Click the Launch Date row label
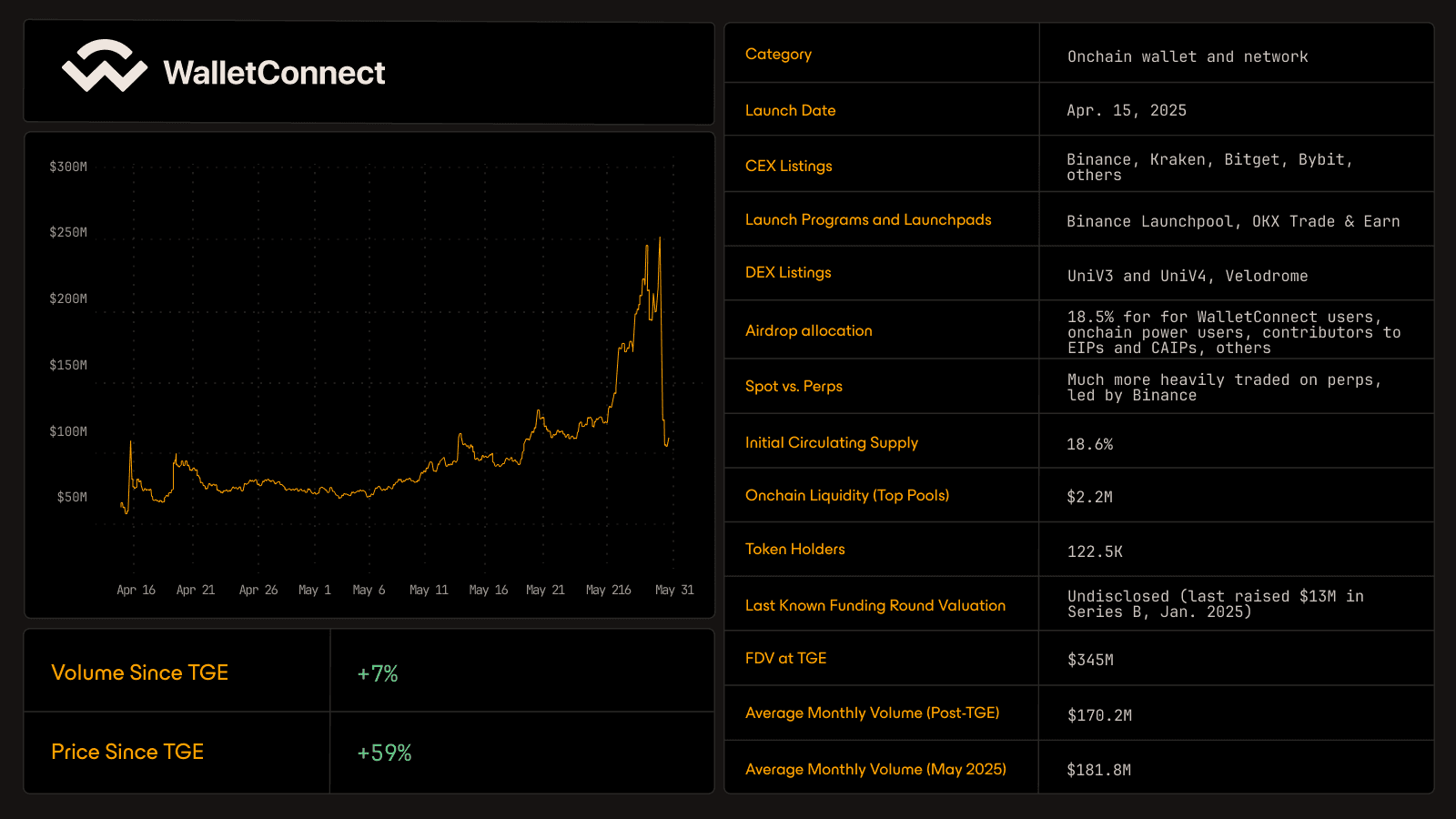 pos(790,110)
